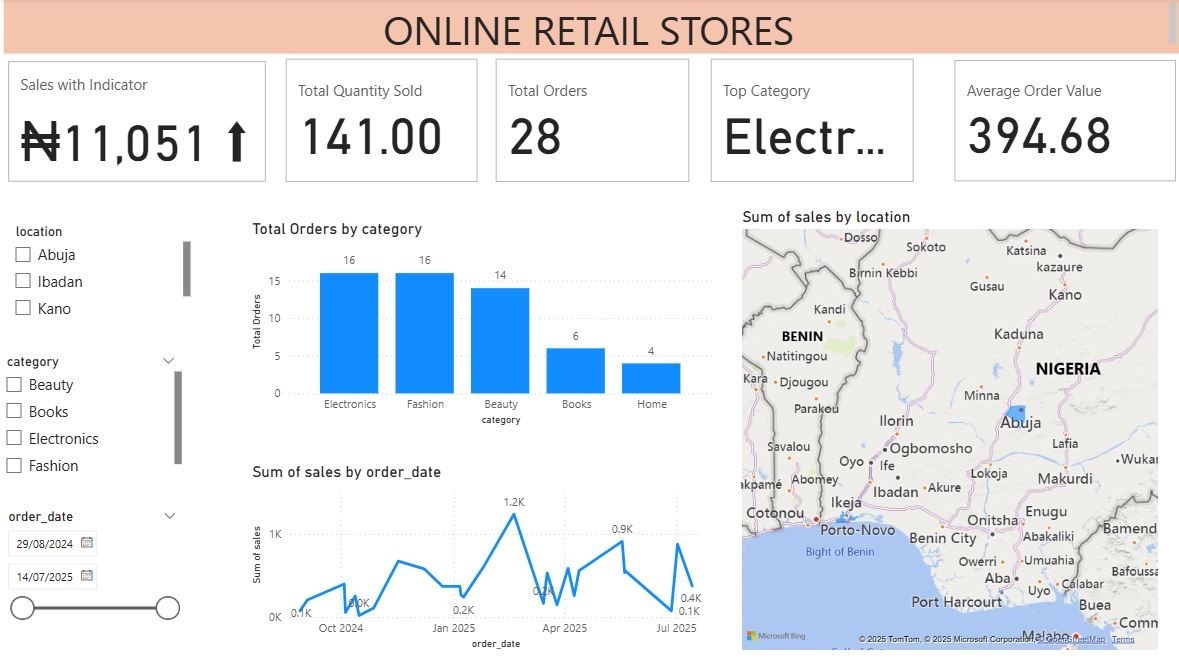
Task: Select the Total Orders card value 28
Action: point(535,137)
